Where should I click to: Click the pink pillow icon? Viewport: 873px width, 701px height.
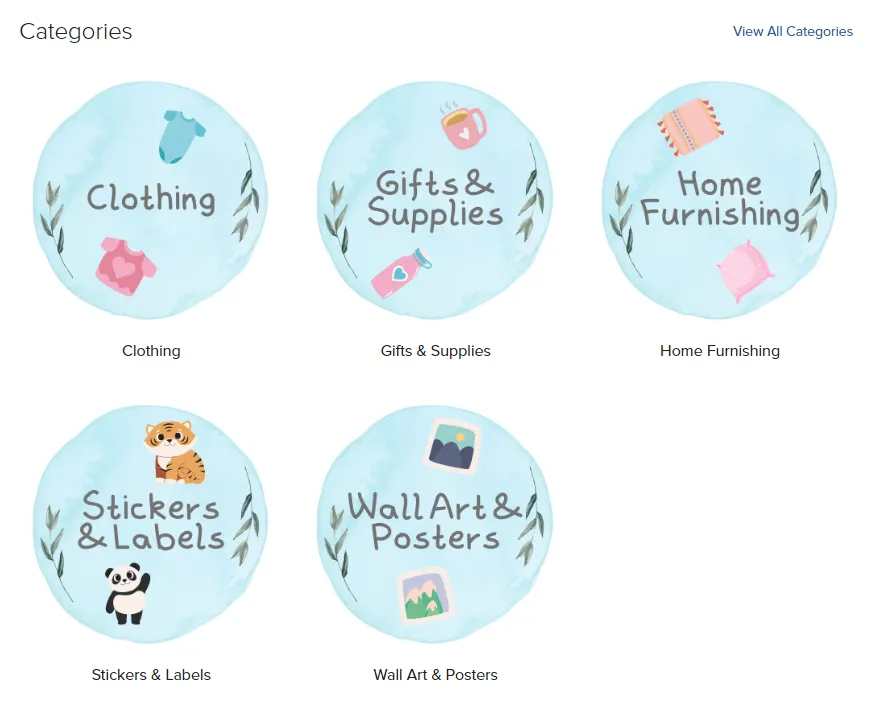point(745,271)
